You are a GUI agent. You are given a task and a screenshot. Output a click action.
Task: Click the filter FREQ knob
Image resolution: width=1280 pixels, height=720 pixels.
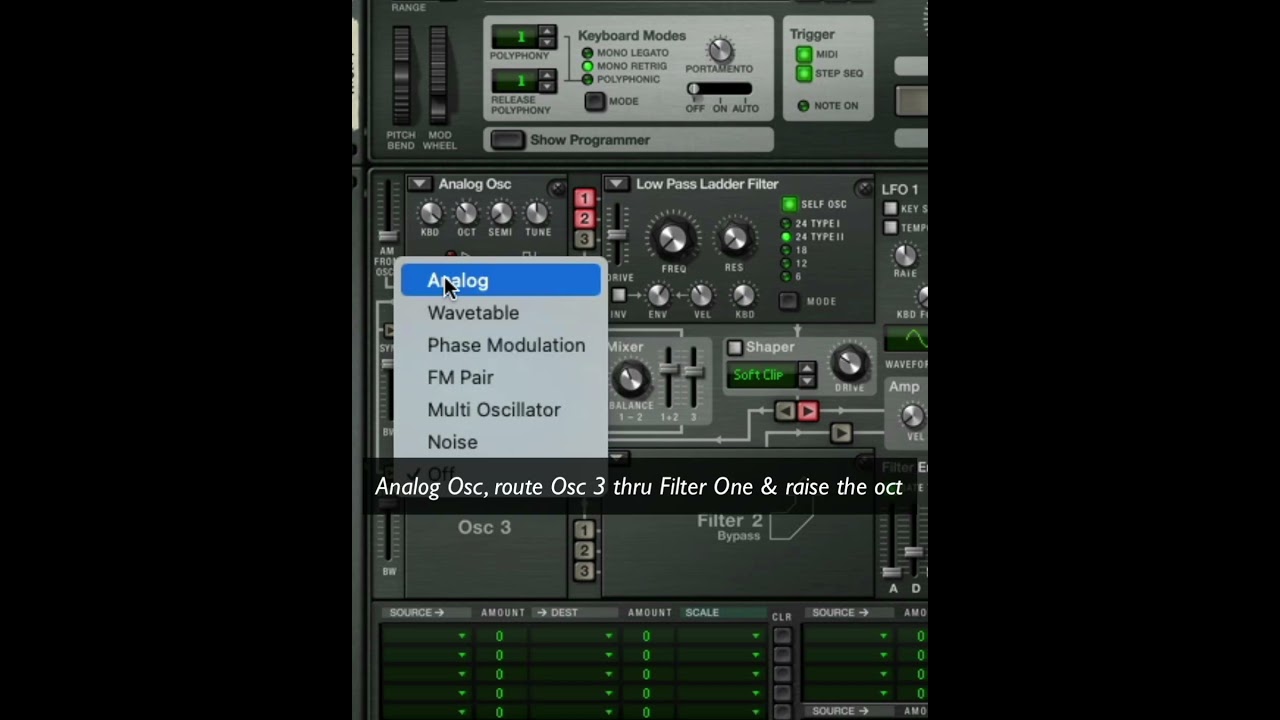point(672,238)
